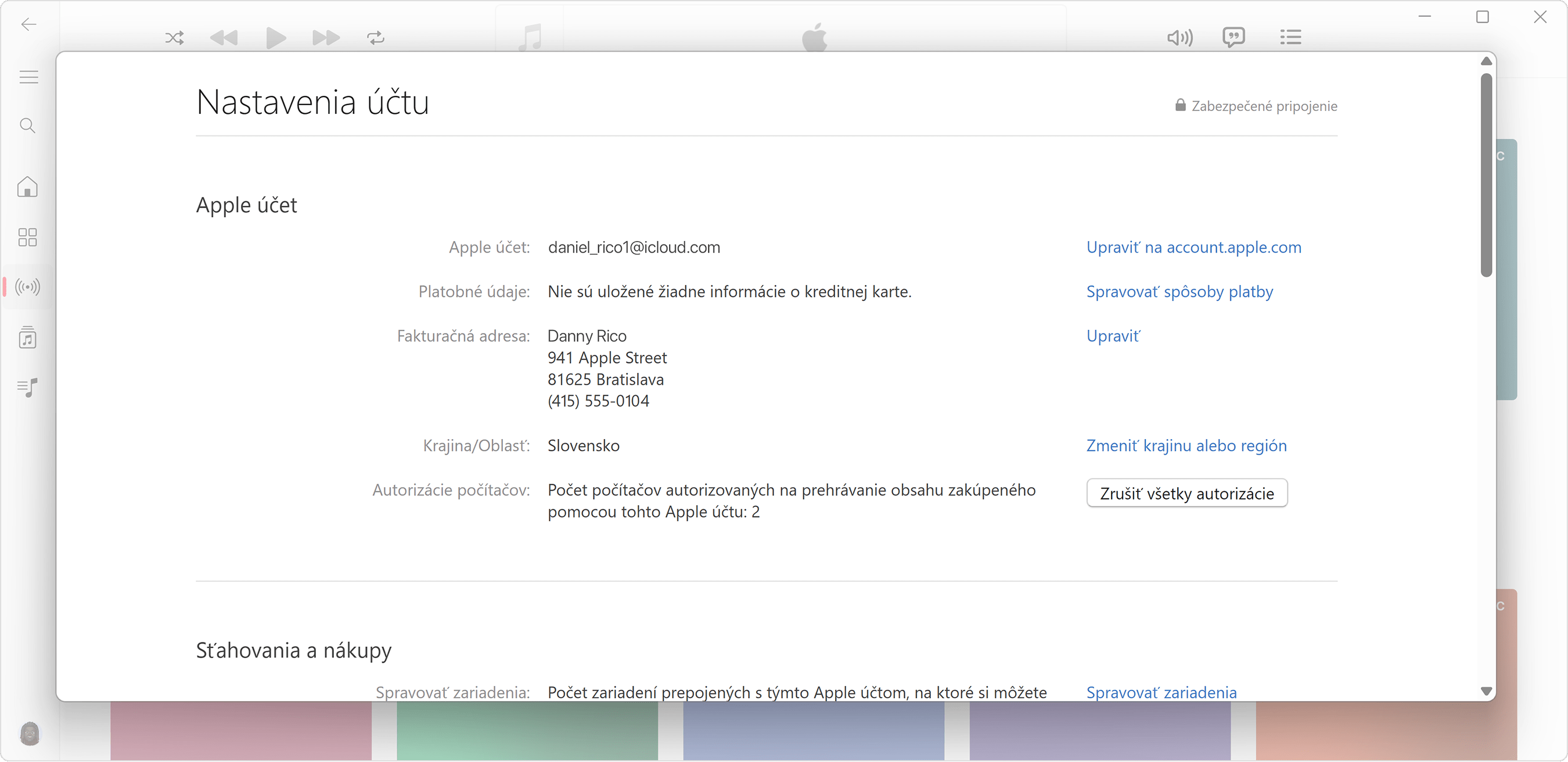
Task: Toggle repeat mode
Action: click(x=376, y=38)
